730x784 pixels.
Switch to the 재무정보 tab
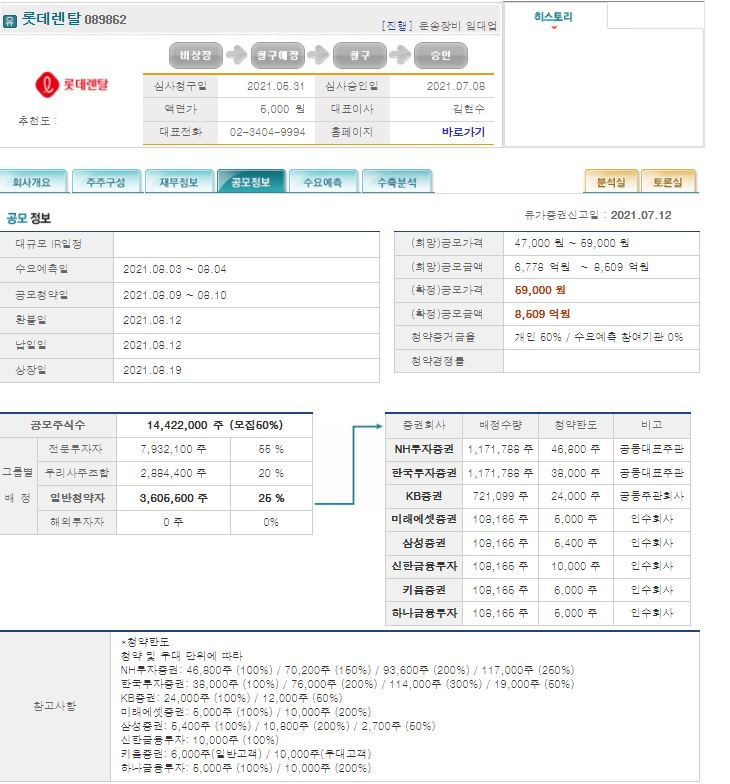click(178, 182)
